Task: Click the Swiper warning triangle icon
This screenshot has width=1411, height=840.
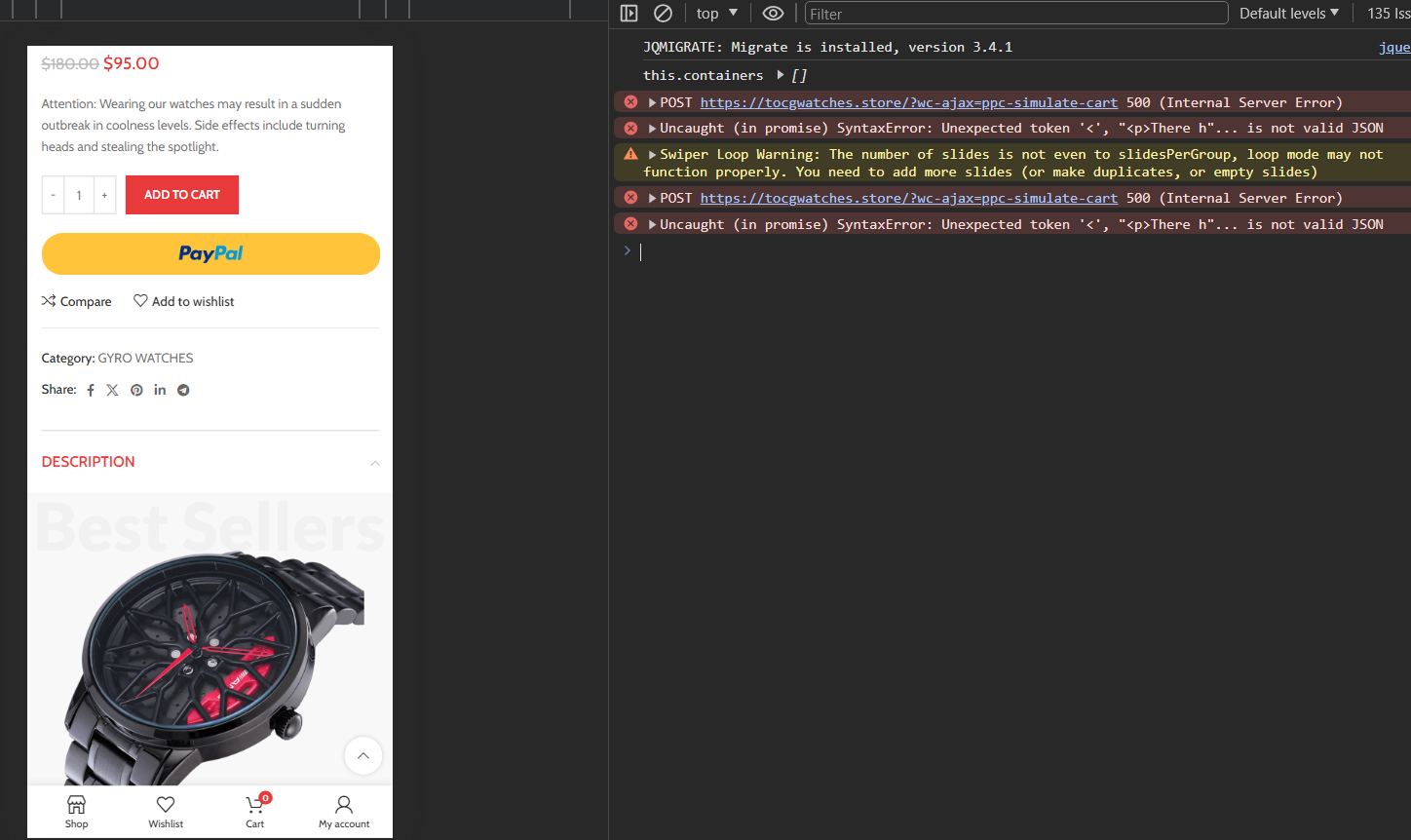Action: pos(630,154)
